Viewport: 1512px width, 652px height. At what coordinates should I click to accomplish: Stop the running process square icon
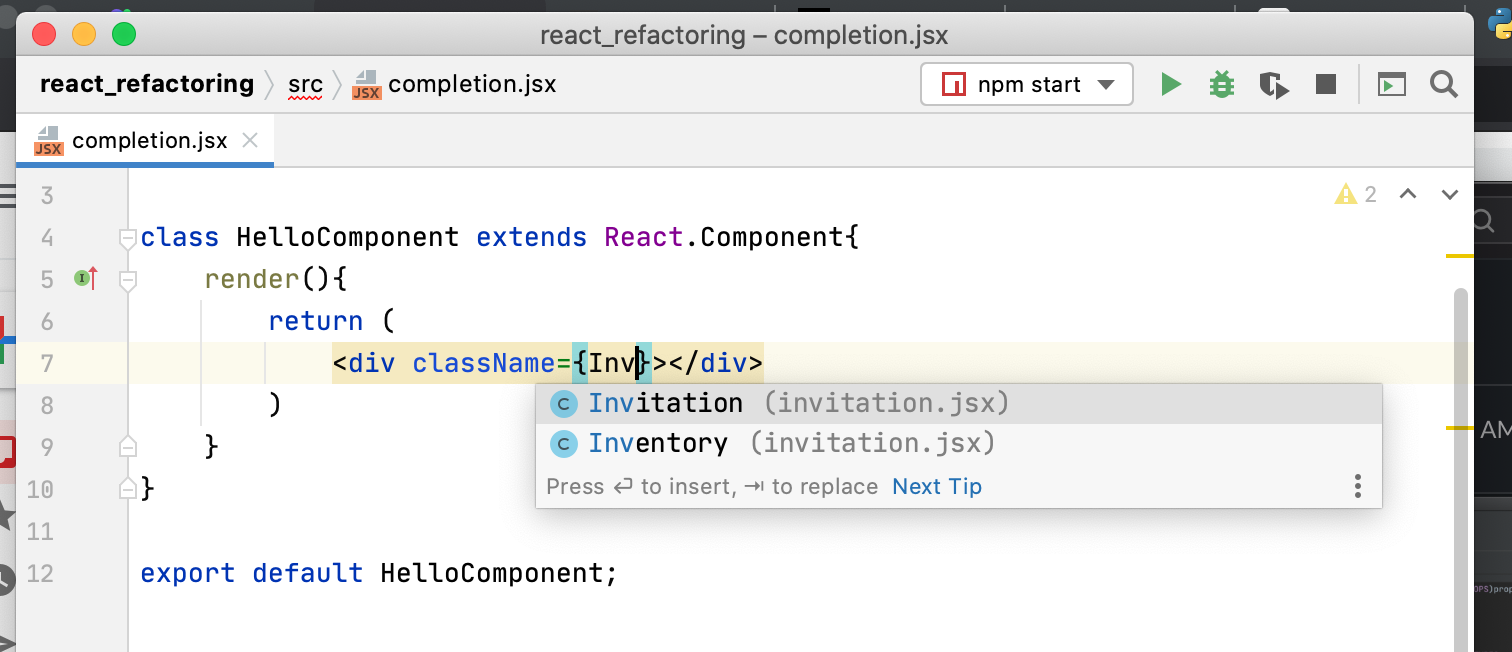point(1326,85)
